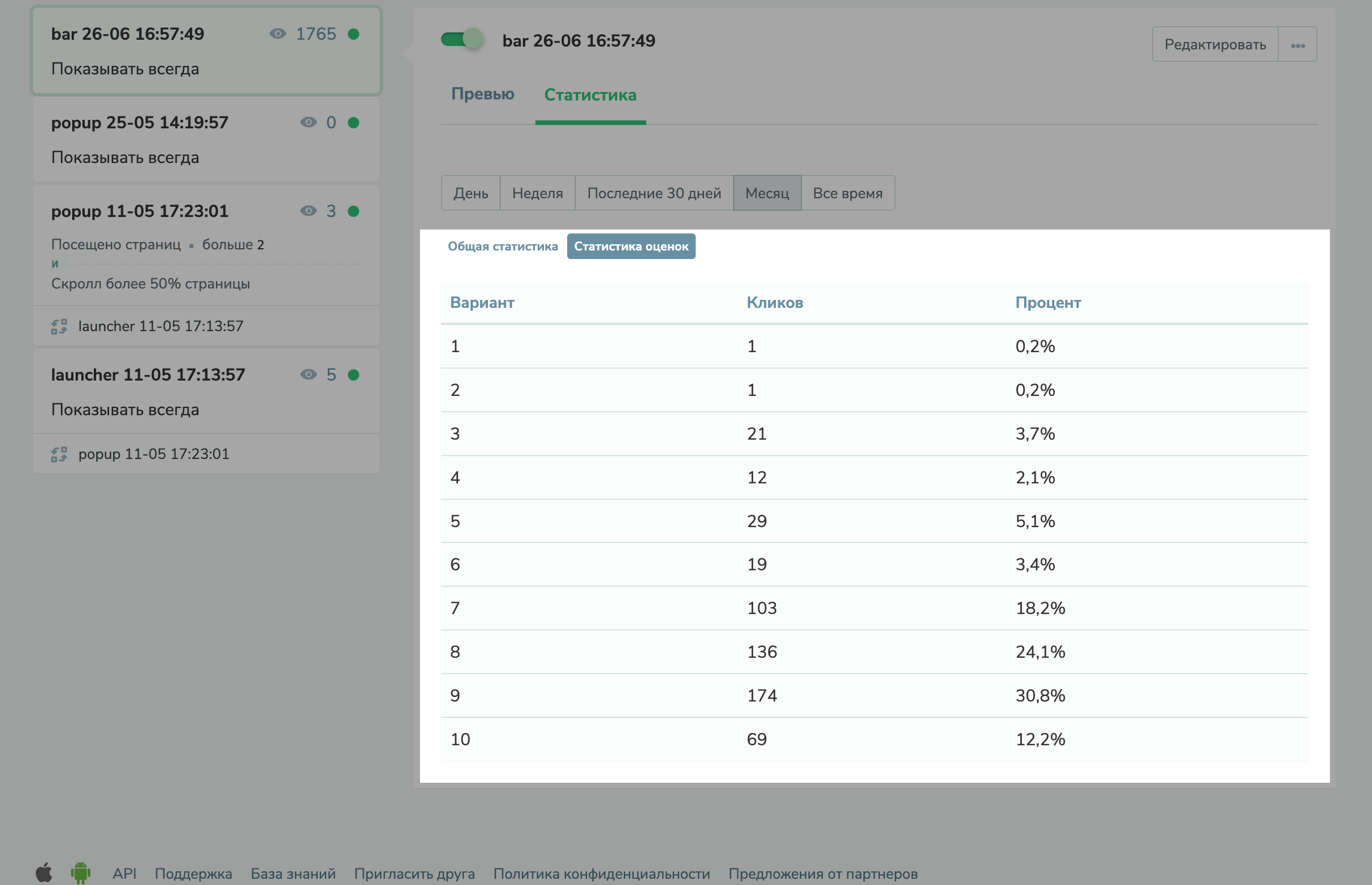
Task: Click eye icon on popup 25-05 card
Action: pyautogui.click(x=309, y=122)
